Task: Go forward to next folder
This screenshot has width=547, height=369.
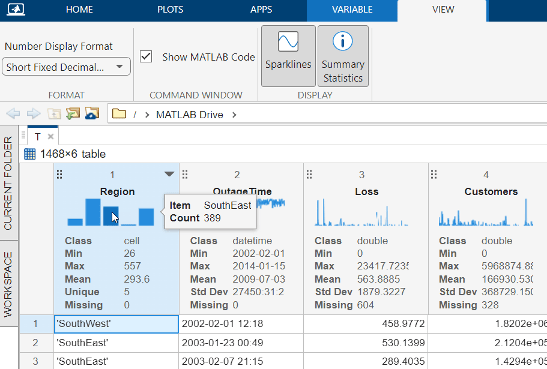Action: click(x=33, y=114)
